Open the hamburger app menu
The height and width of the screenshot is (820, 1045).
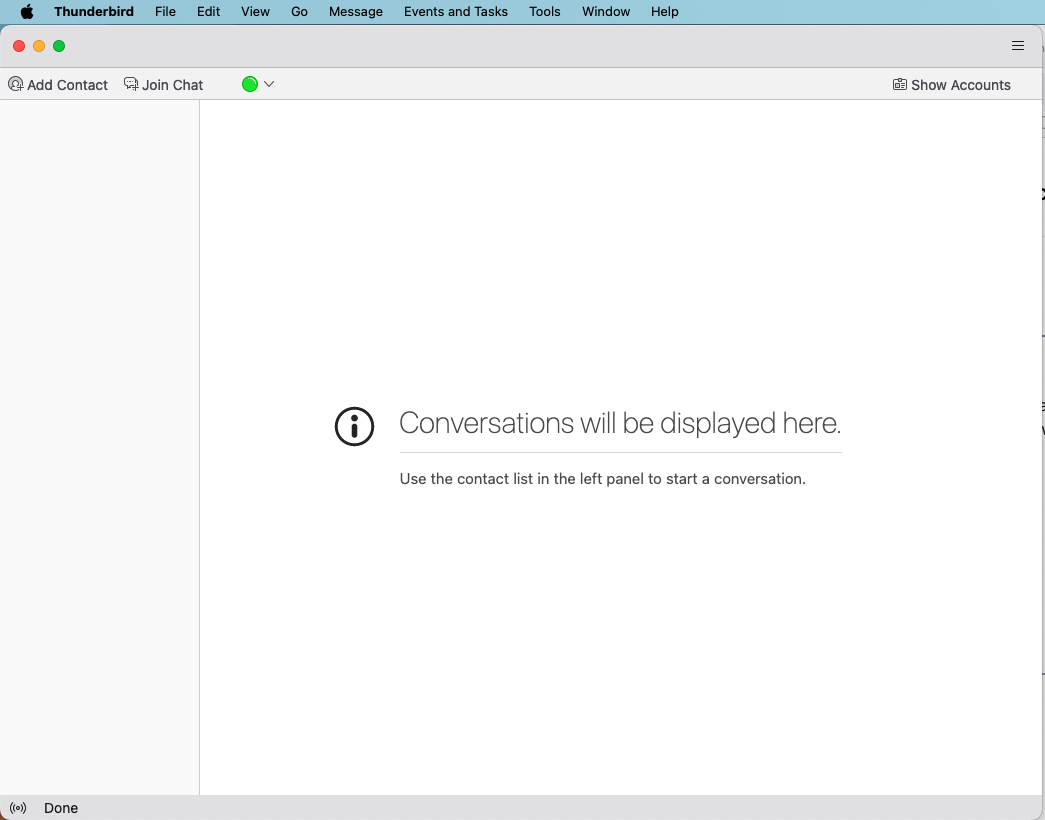click(1018, 45)
